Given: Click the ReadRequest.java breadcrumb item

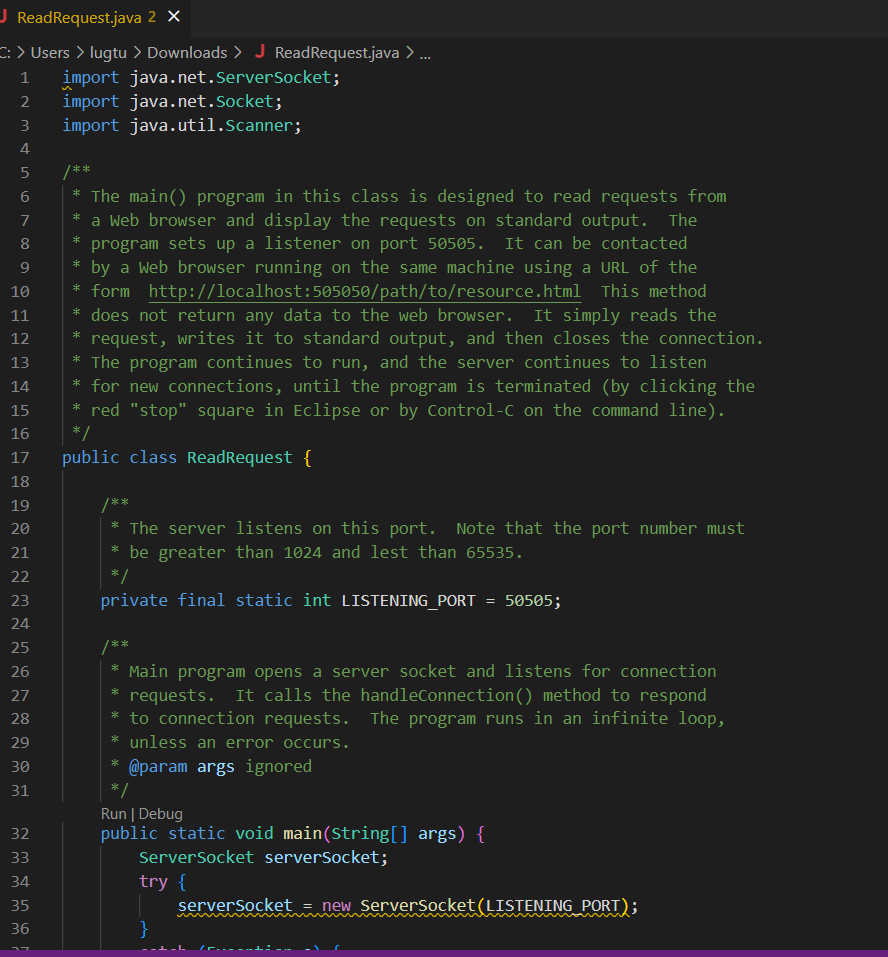Looking at the screenshot, I should tap(336, 52).
